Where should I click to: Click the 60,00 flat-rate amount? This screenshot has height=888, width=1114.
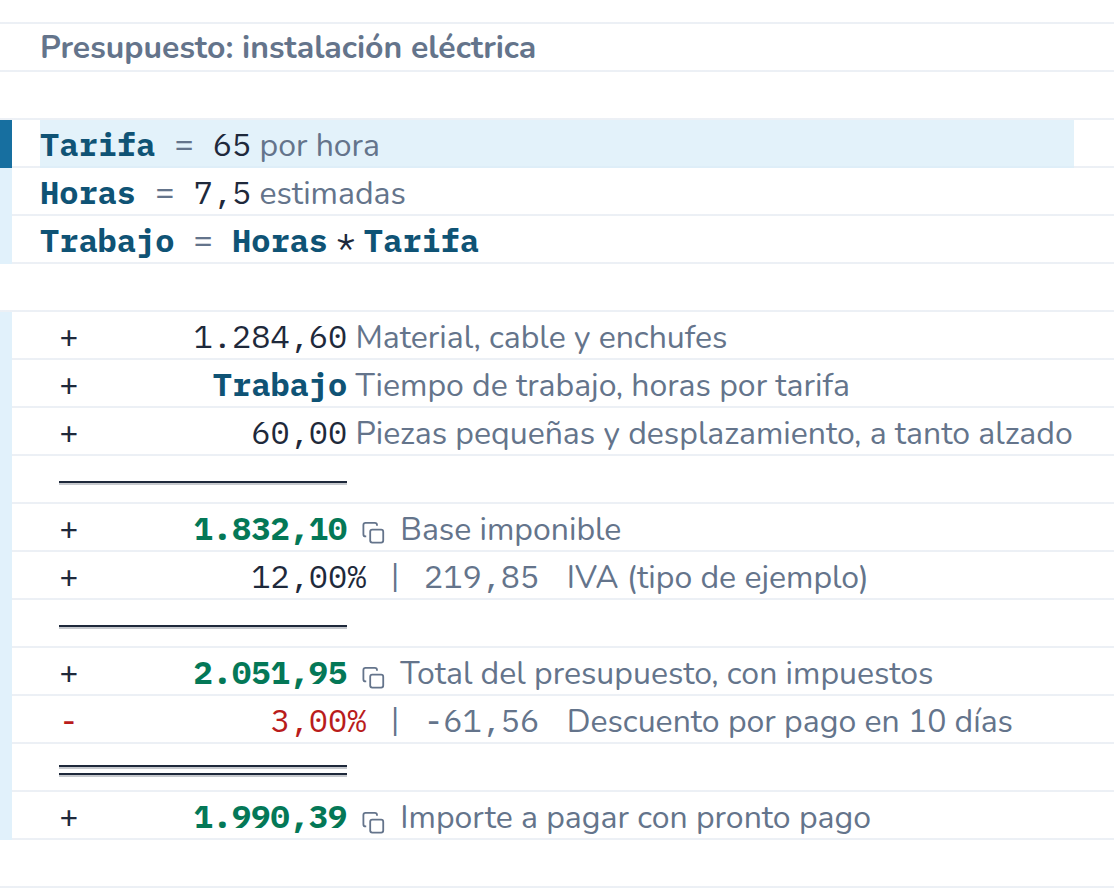point(299,433)
